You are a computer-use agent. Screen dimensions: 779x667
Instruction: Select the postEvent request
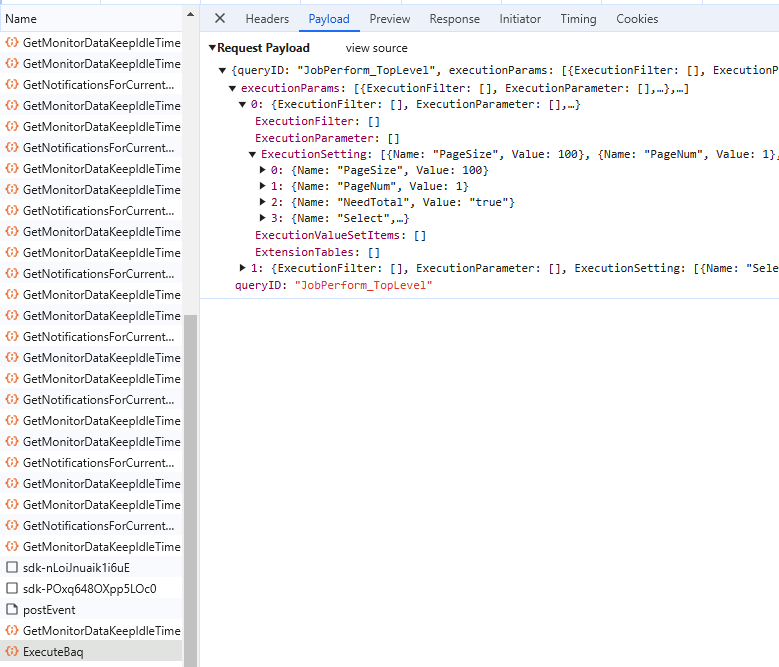(91, 609)
